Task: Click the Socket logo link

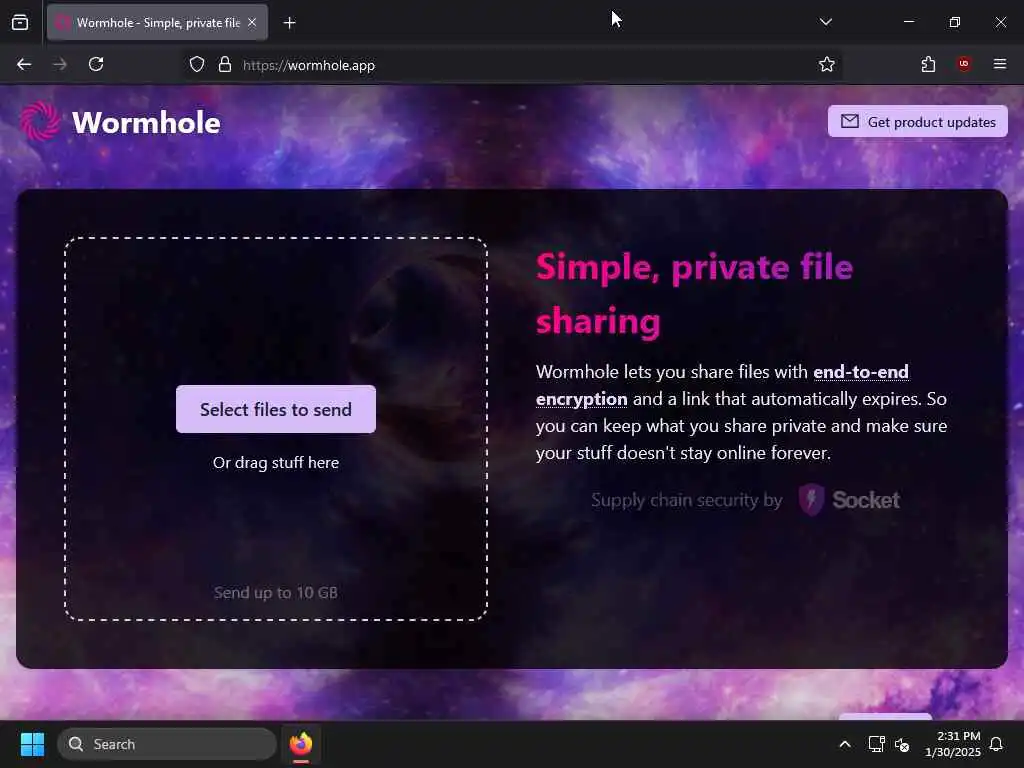Action: (x=849, y=500)
